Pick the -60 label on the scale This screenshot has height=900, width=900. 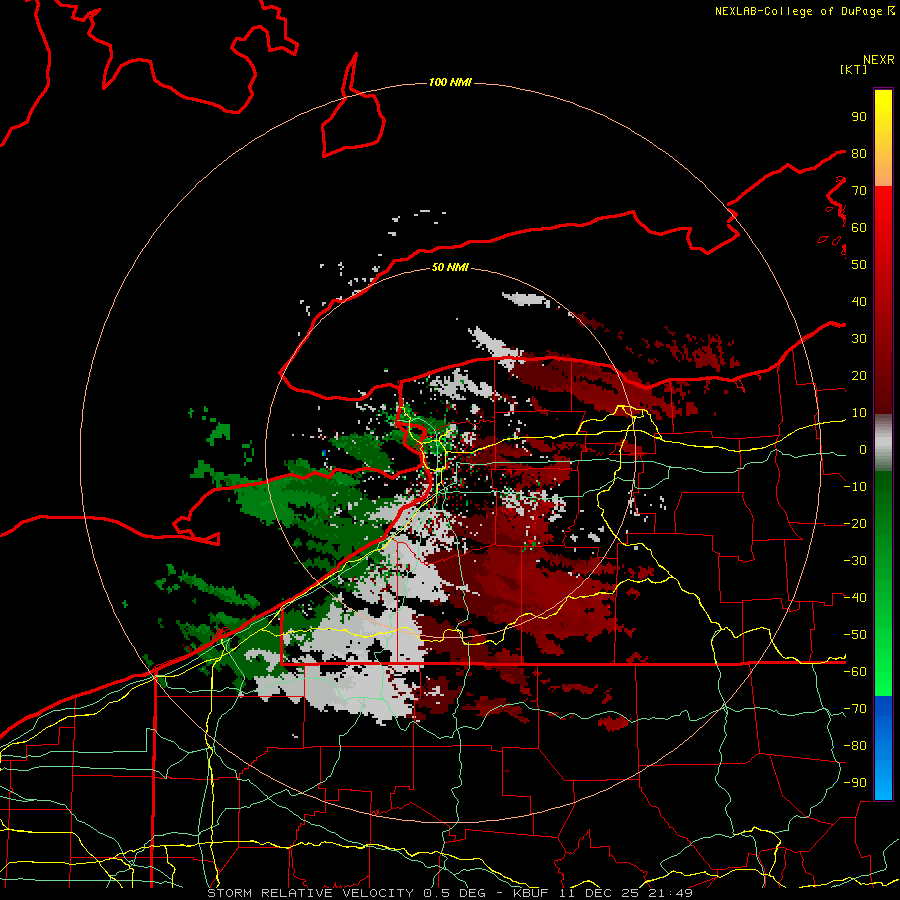855,672
